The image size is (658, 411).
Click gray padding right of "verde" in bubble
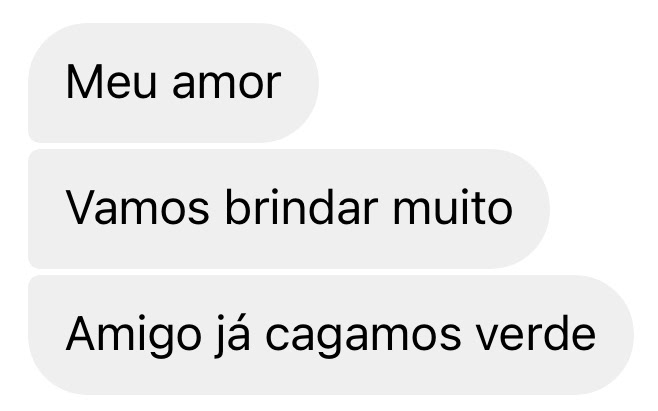[x=614, y=335]
